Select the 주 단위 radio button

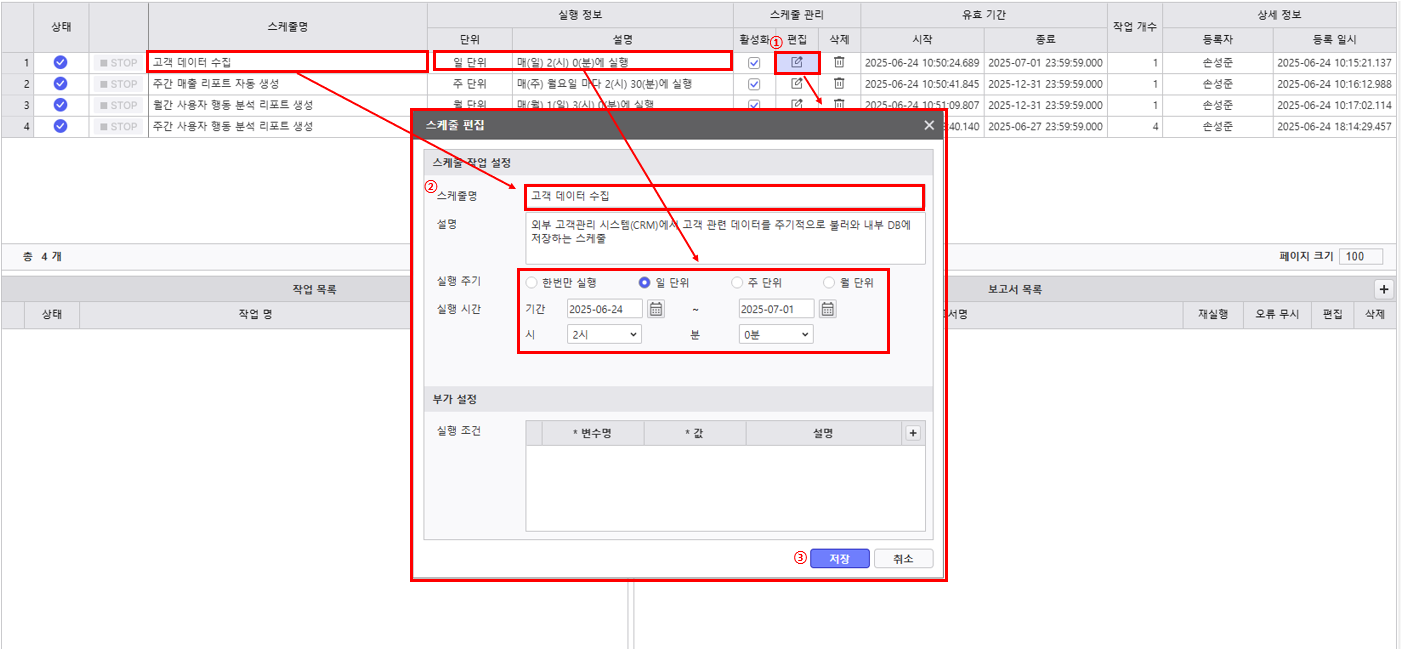738,283
